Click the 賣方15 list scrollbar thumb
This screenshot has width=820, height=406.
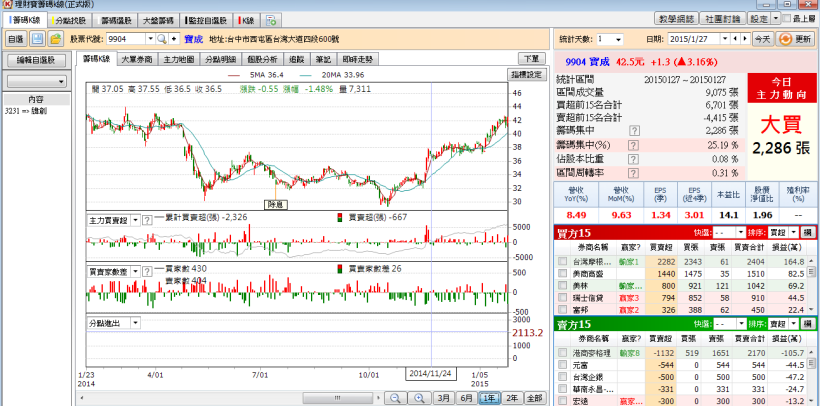[811, 361]
